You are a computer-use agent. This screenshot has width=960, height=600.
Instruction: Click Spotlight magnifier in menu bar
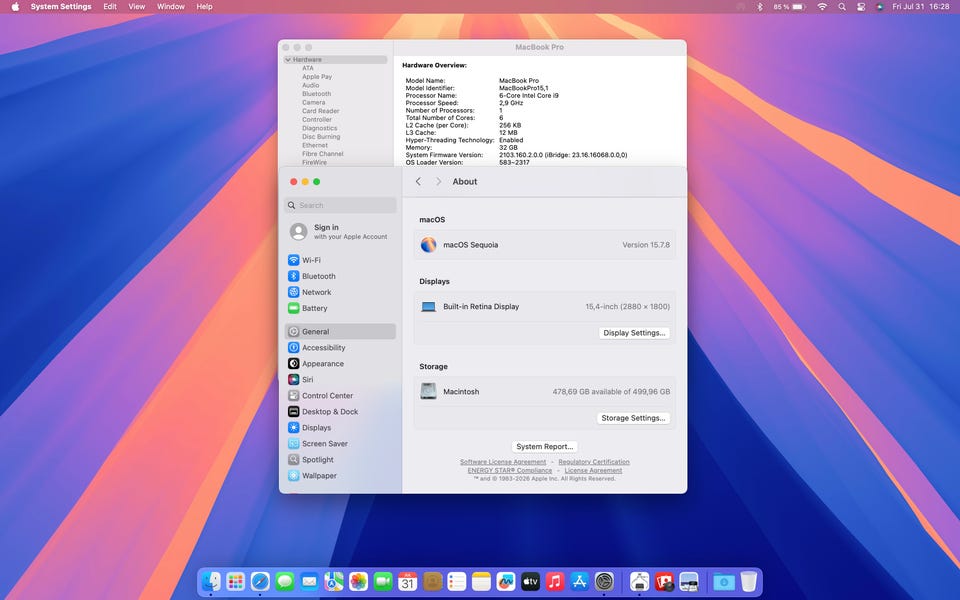842,7
